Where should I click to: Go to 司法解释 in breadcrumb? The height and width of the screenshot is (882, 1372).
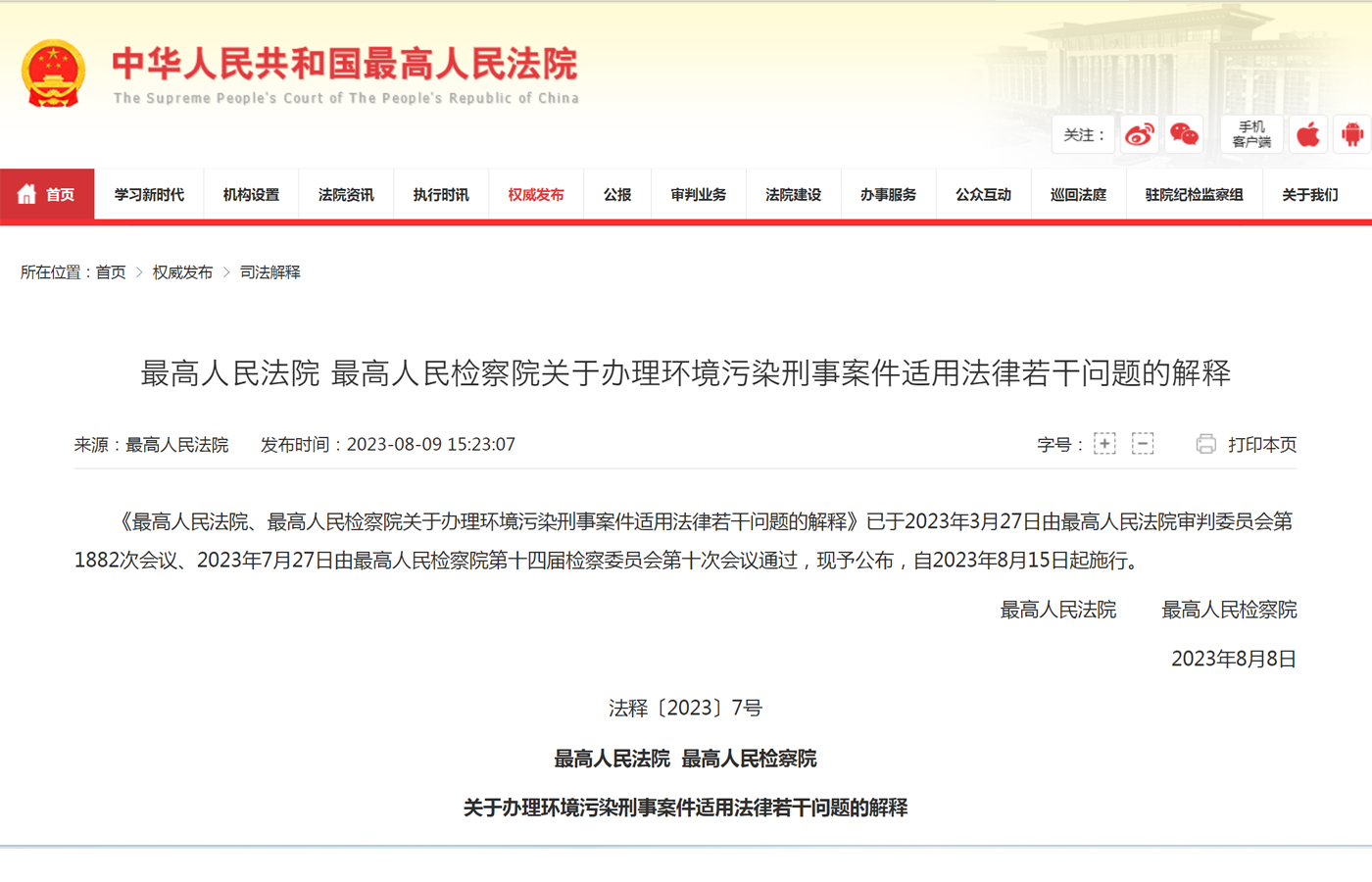270,272
